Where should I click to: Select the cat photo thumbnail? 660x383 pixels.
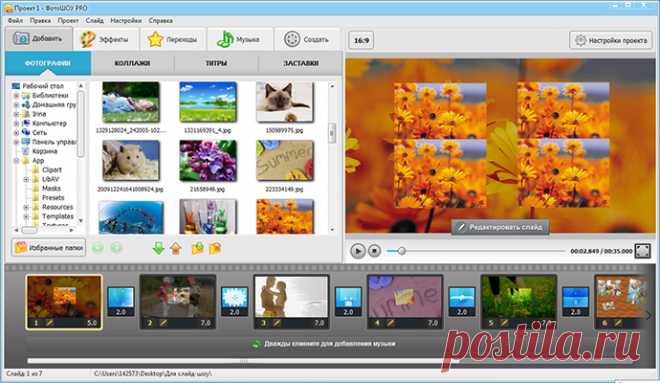coord(285,102)
